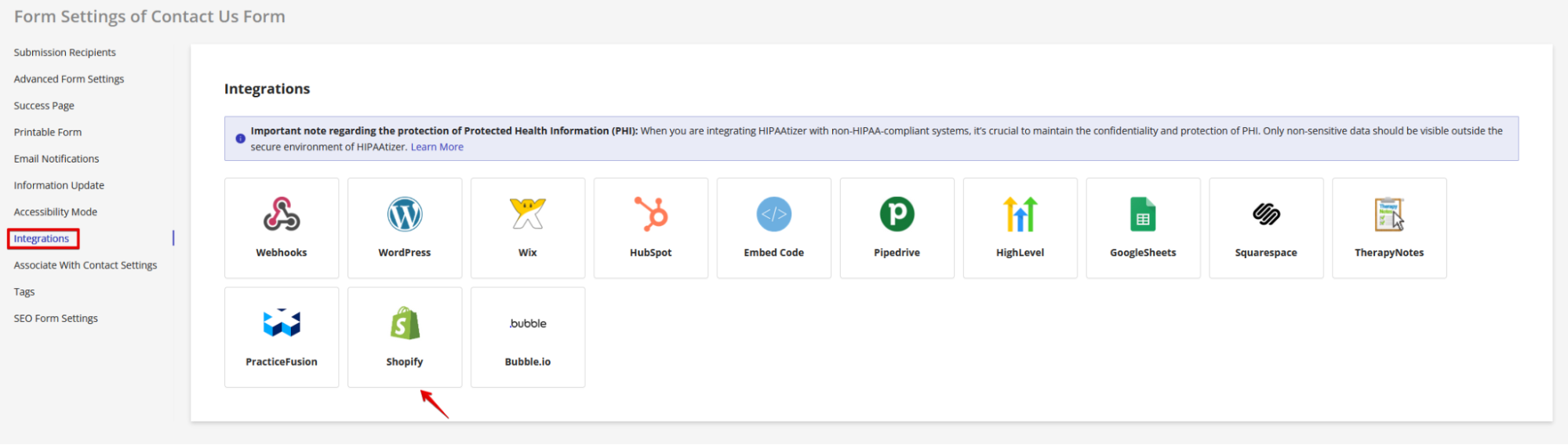Select Printable Form in sidebar
The height and width of the screenshot is (445, 1568).
pos(48,133)
